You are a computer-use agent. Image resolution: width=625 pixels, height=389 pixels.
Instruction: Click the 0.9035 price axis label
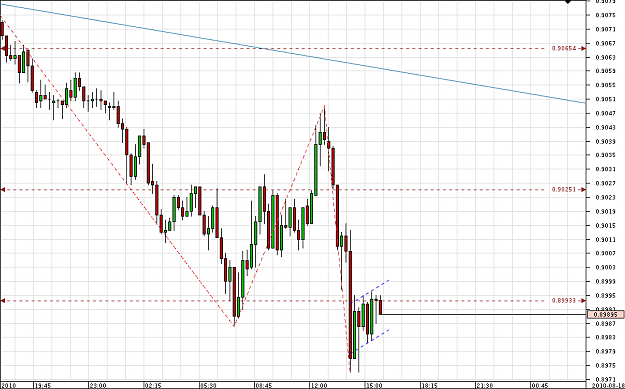[605, 155]
